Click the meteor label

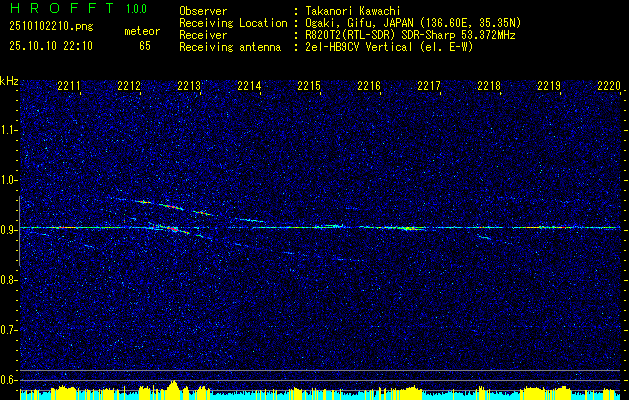(142, 31)
